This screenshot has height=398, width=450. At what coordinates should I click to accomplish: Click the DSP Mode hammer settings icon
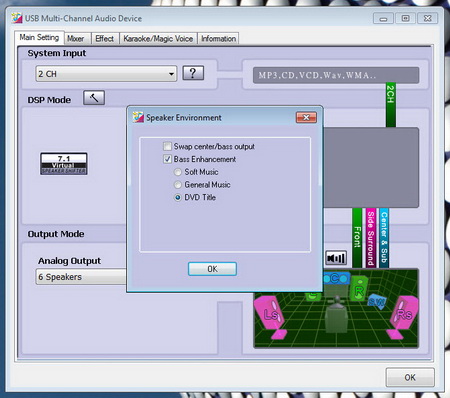(94, 98)
